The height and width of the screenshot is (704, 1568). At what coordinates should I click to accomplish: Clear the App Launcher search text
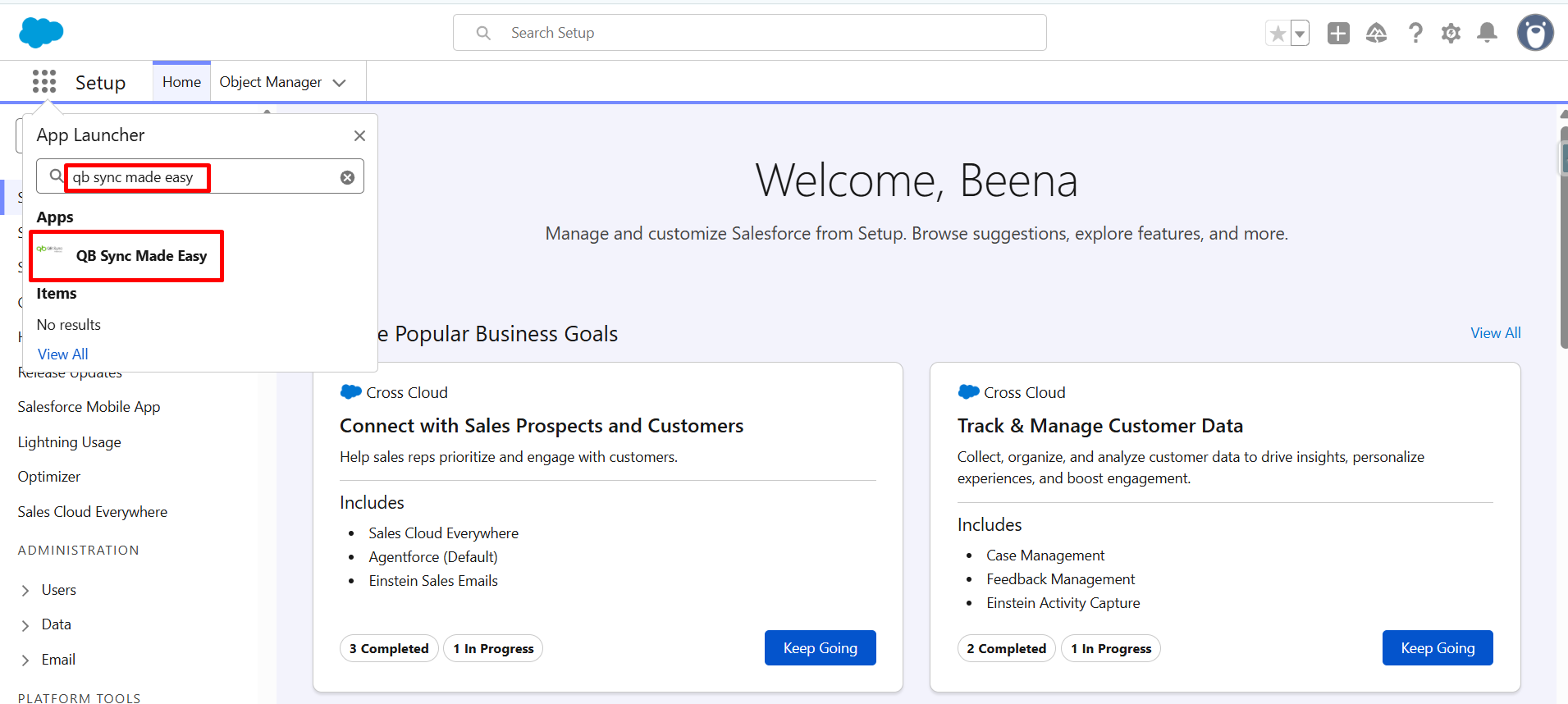pyautogui.click(x=347, y=177)
